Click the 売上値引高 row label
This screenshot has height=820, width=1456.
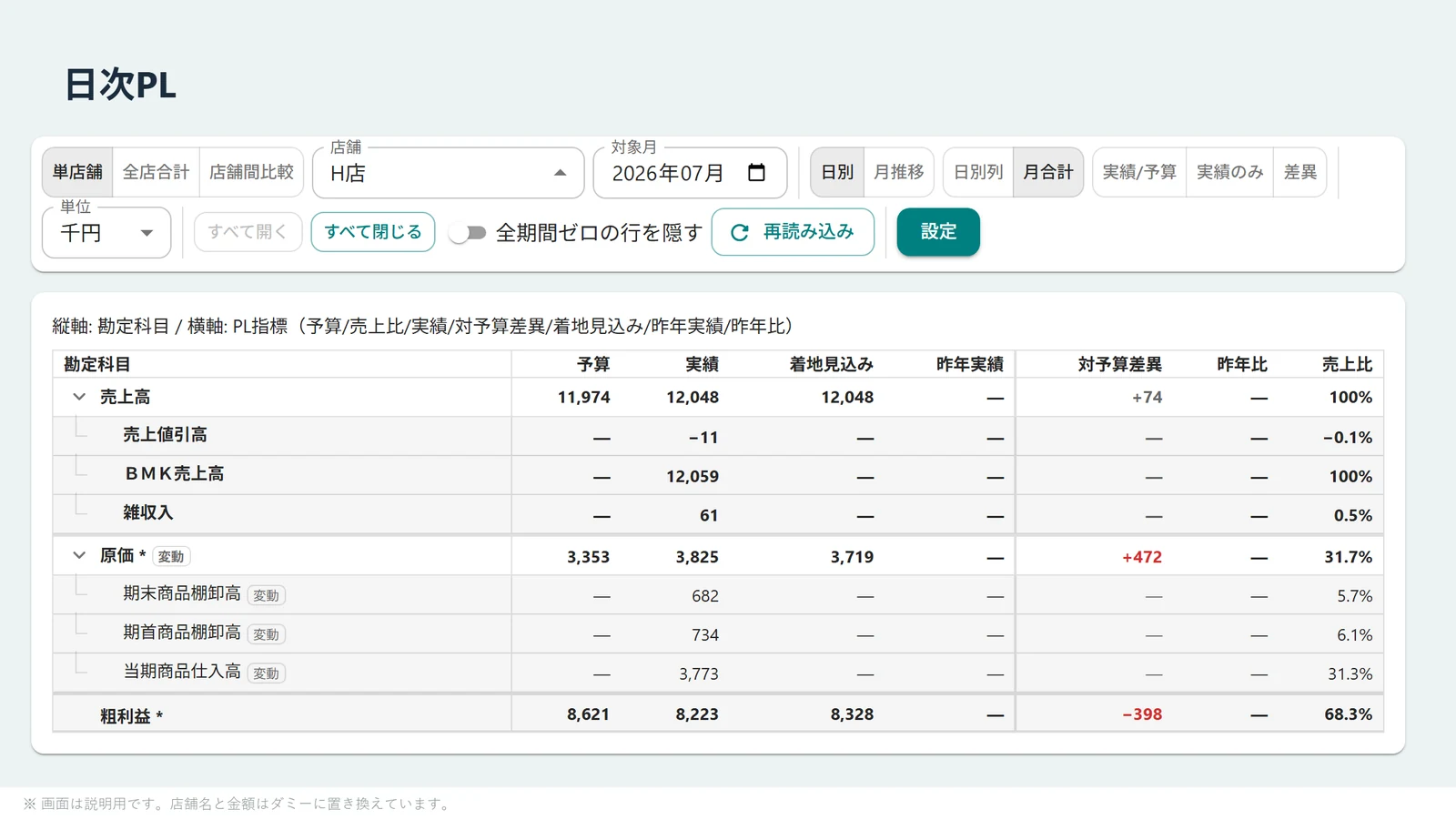click(165, 435)
